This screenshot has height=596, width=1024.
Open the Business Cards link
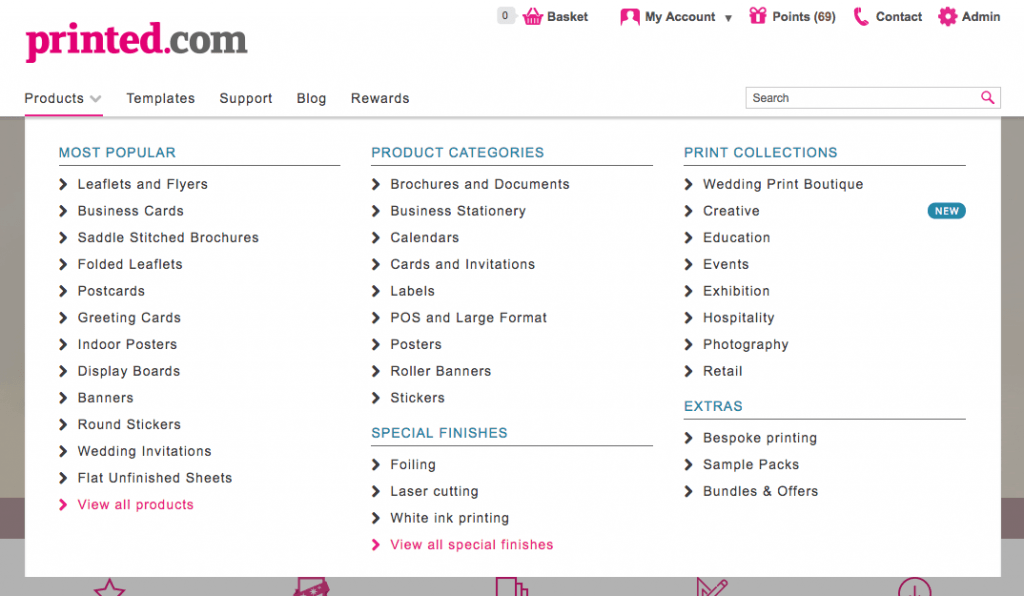[x=130, y=211]
